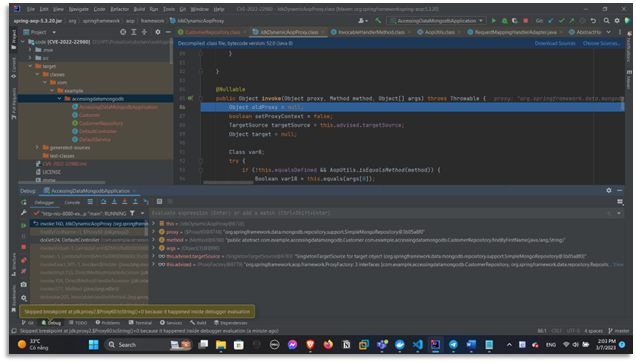Select opened file target icon in Project panel
This screenshot has height=363, width=636.
coord(123,32)
